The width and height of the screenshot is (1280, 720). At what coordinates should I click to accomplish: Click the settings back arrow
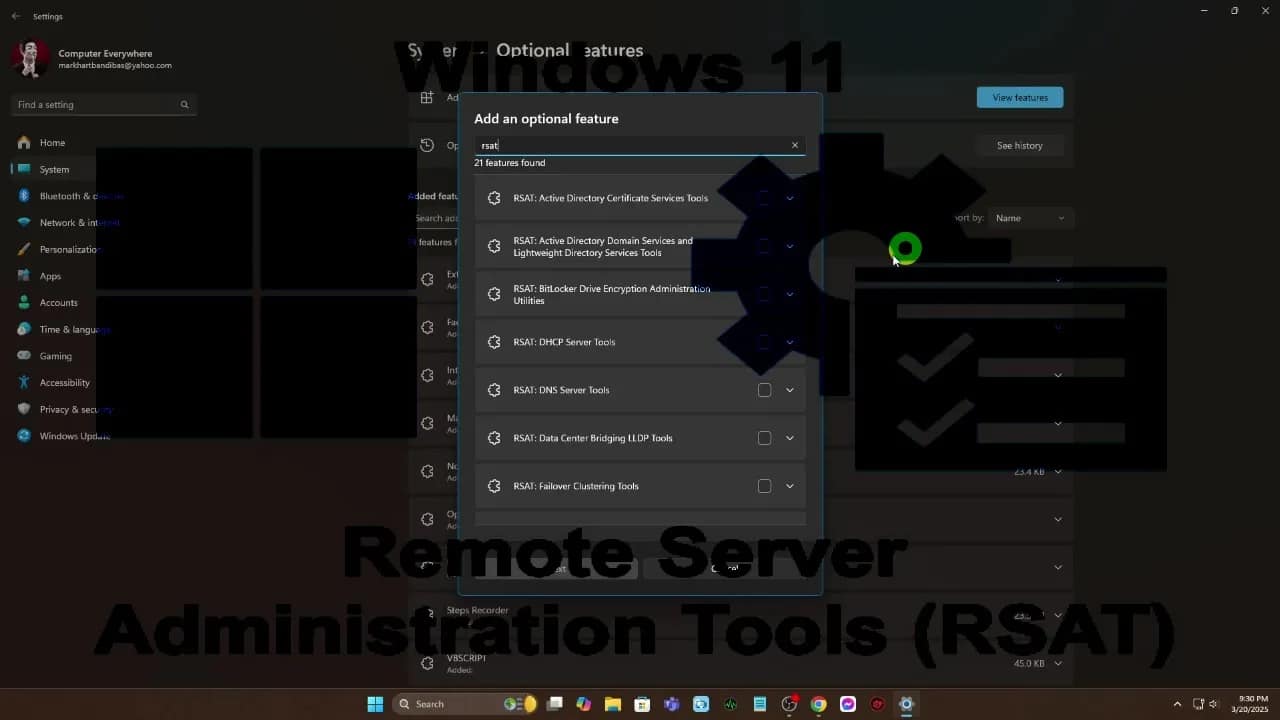[15, 16]
